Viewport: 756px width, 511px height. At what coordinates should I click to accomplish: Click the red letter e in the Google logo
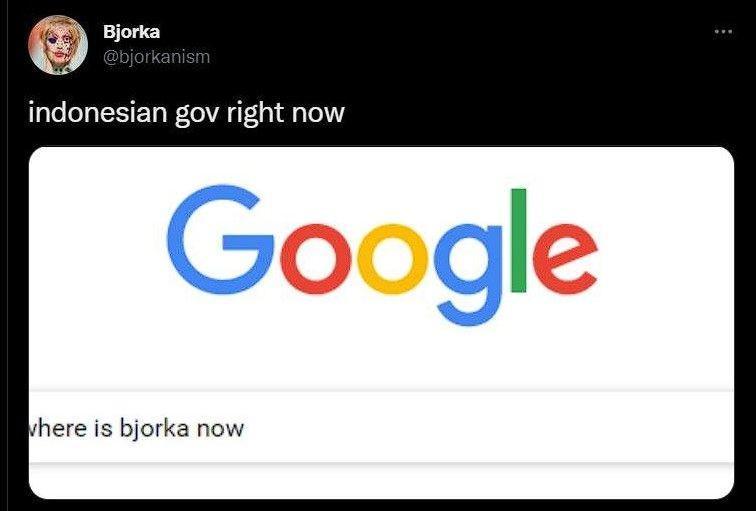(x=566, y=259)
